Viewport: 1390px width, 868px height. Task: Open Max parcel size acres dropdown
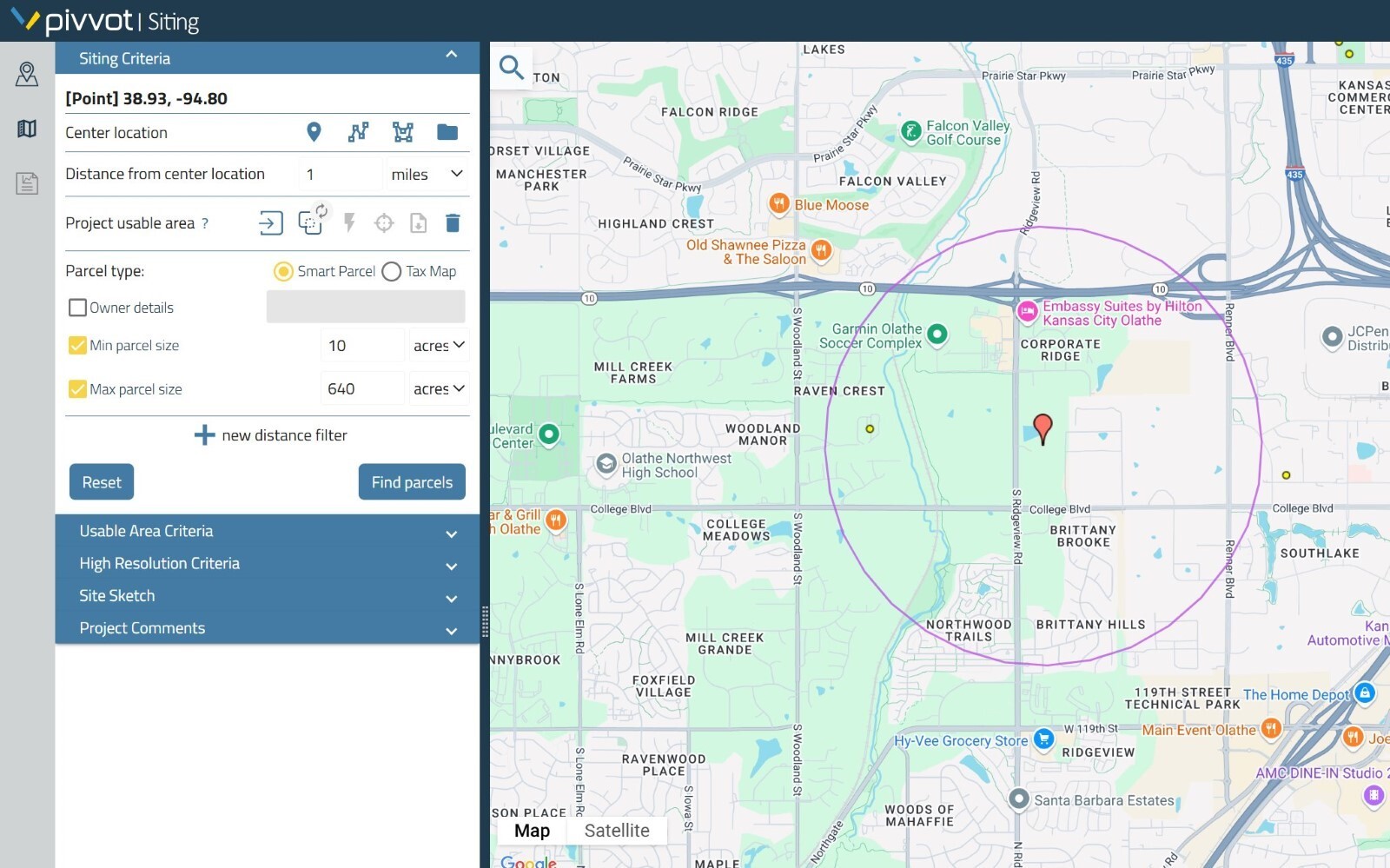(x=439, y=388)
